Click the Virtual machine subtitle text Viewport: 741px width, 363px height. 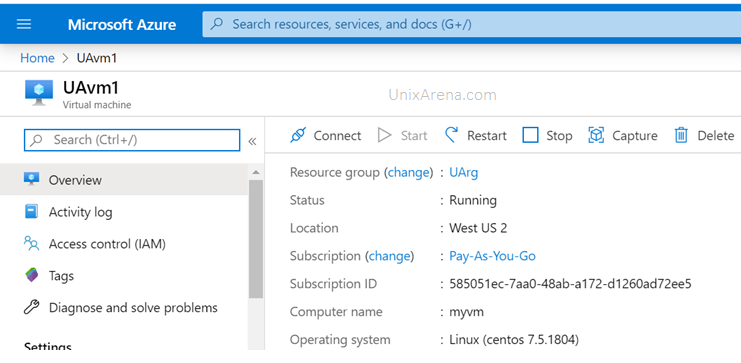(97, 105)
